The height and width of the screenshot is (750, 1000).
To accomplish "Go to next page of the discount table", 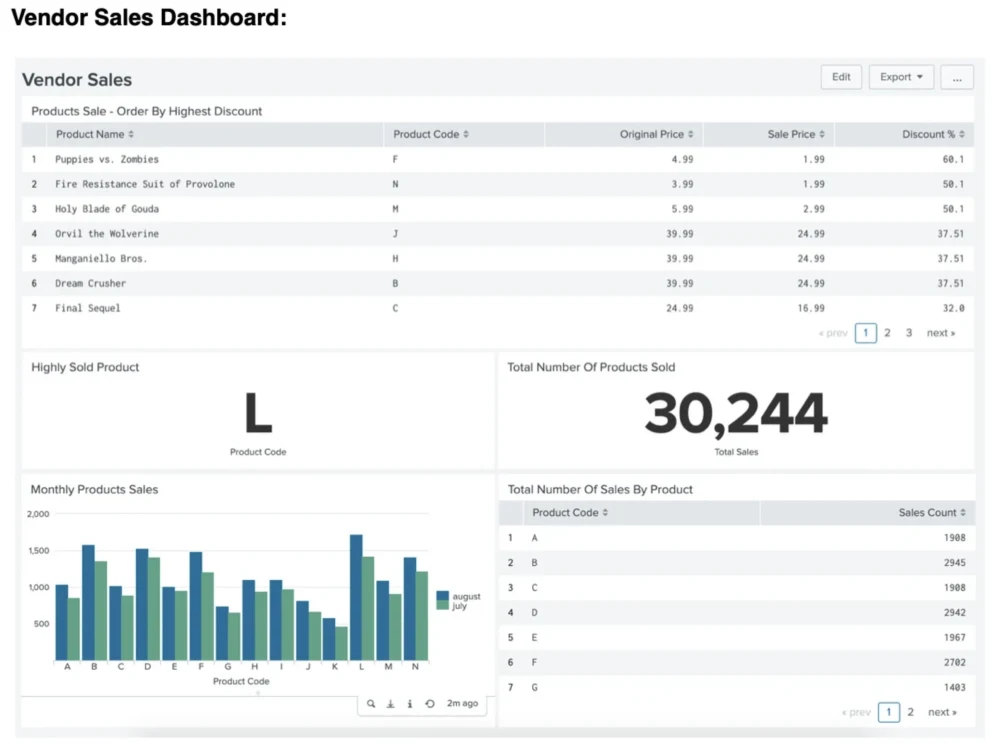I will point(938,332).
